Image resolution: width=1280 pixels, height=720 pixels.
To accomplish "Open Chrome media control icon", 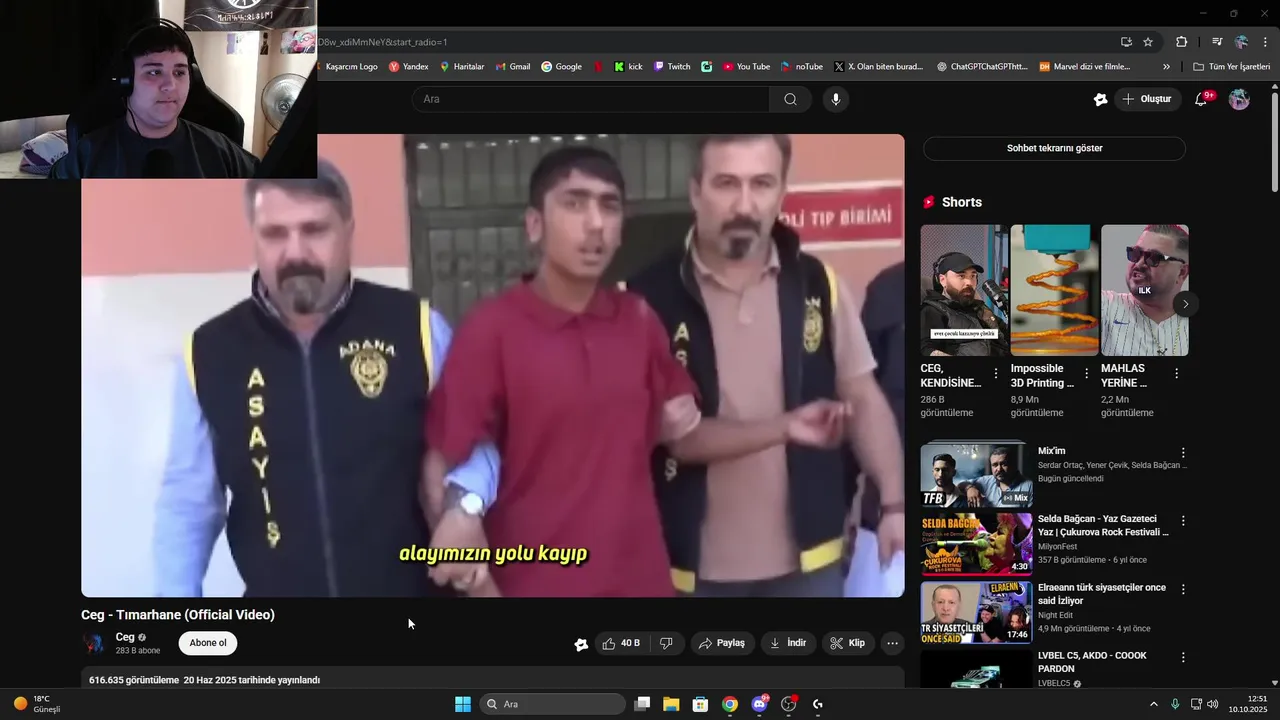I will point(1217,42).
